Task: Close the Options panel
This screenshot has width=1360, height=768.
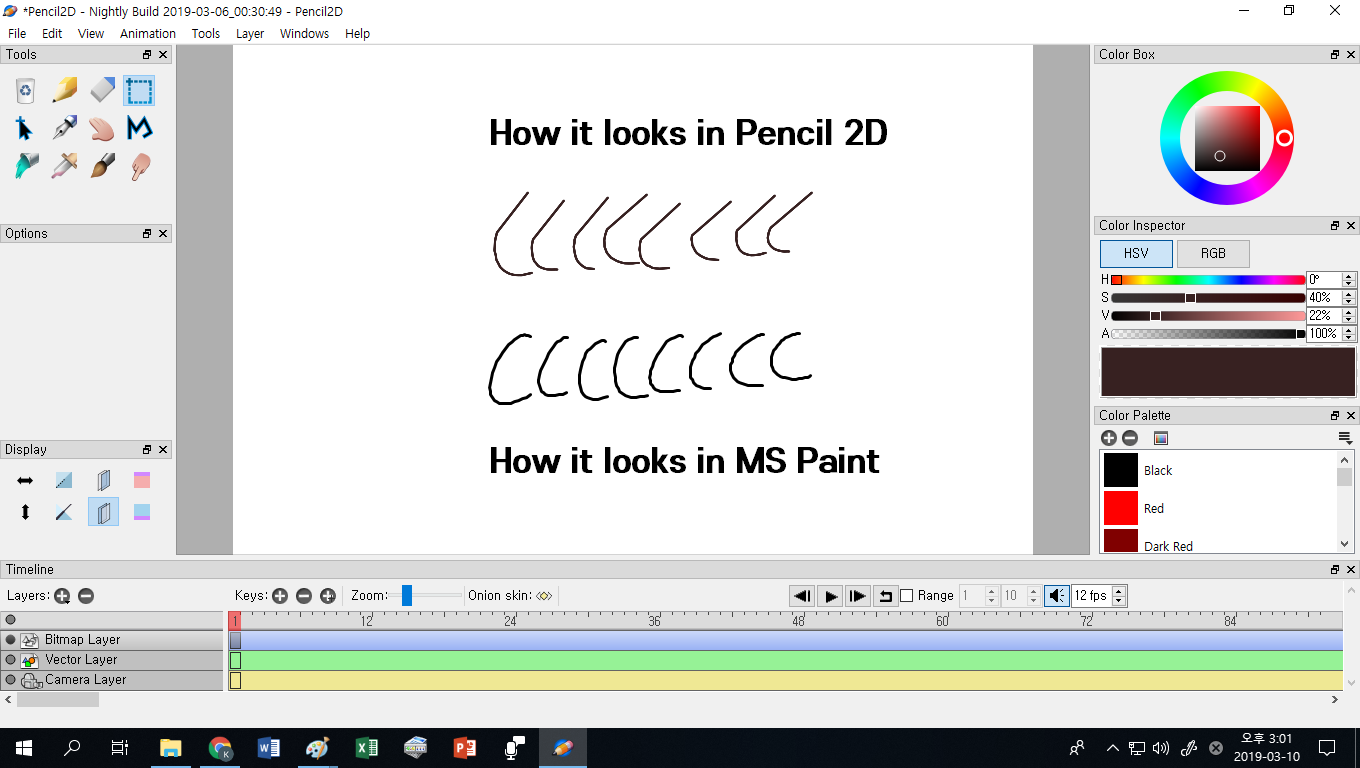Action: pyautogui.click(x=163, y=233)
